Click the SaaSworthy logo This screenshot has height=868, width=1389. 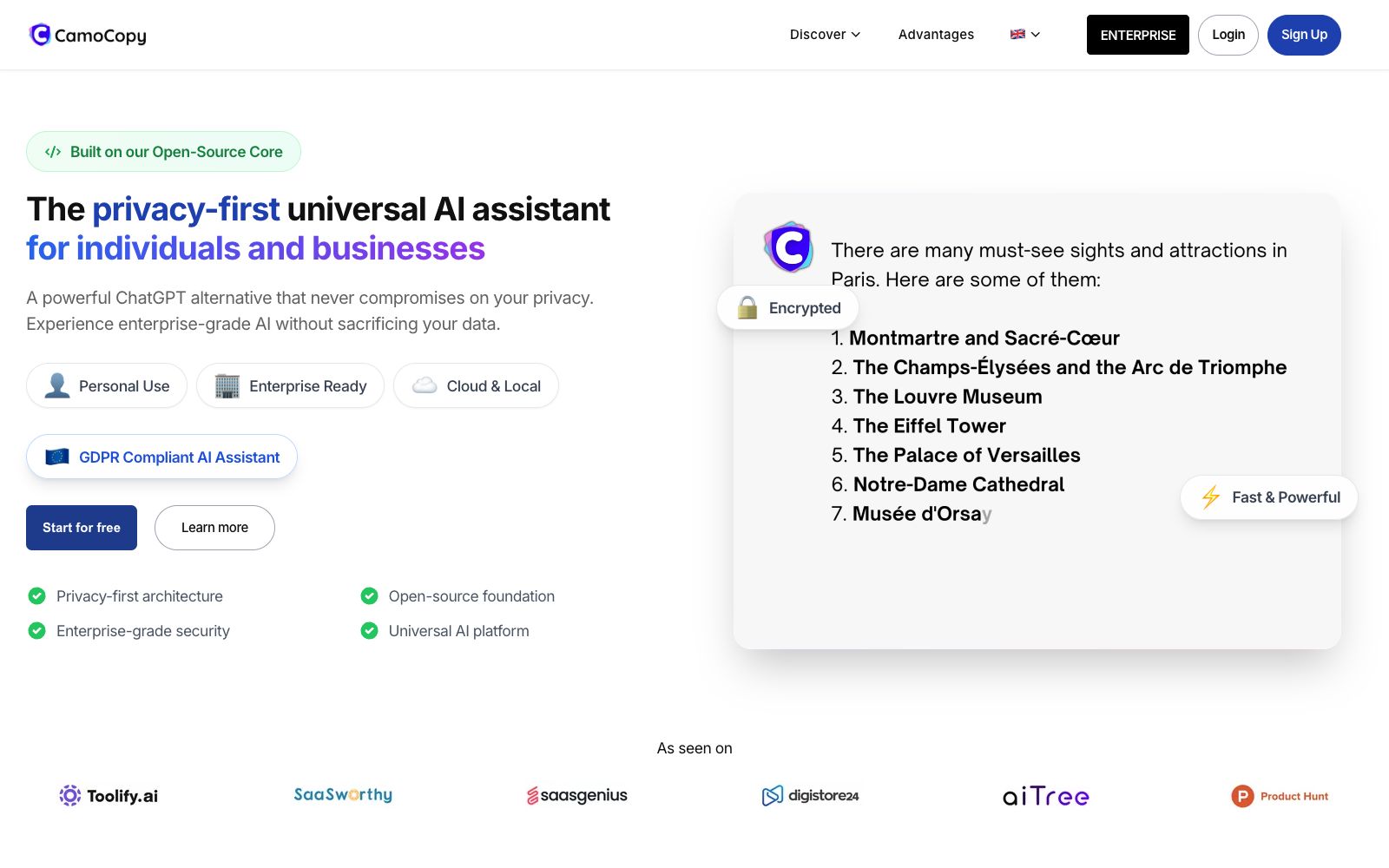pos(343,794)
